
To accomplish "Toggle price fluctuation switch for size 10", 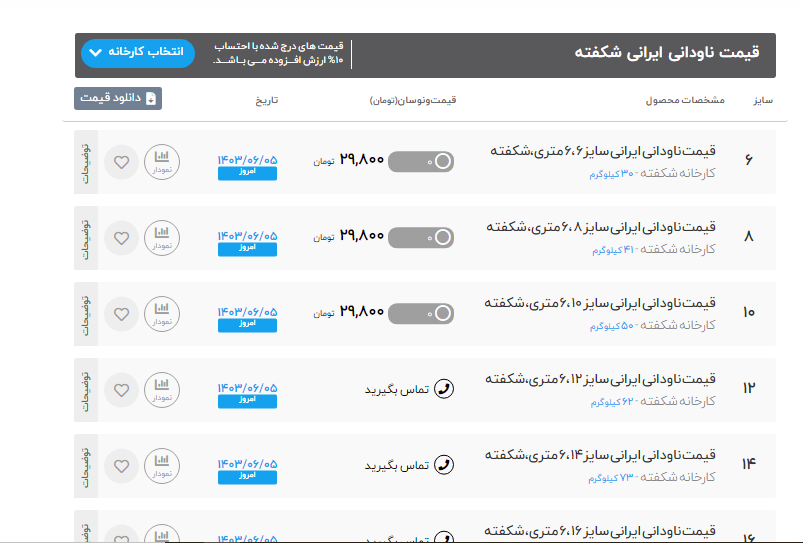I will (421, 313).
